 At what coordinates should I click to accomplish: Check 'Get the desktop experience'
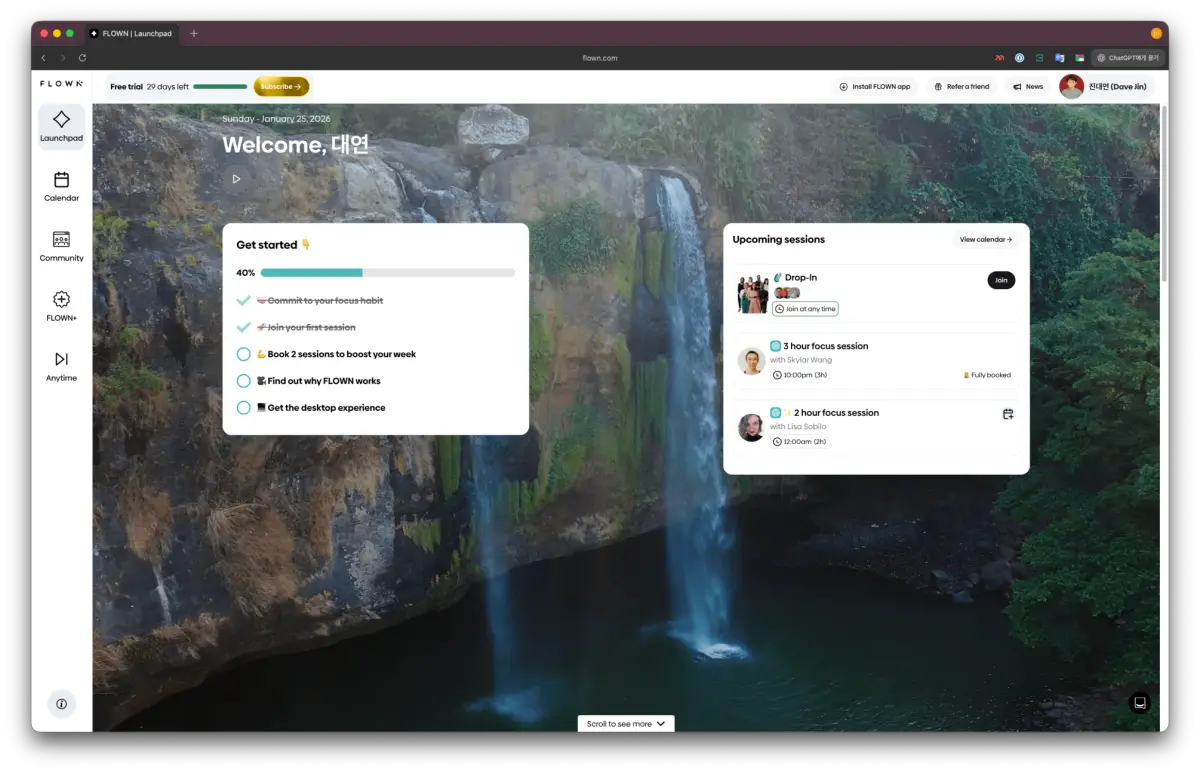point(244,408)
